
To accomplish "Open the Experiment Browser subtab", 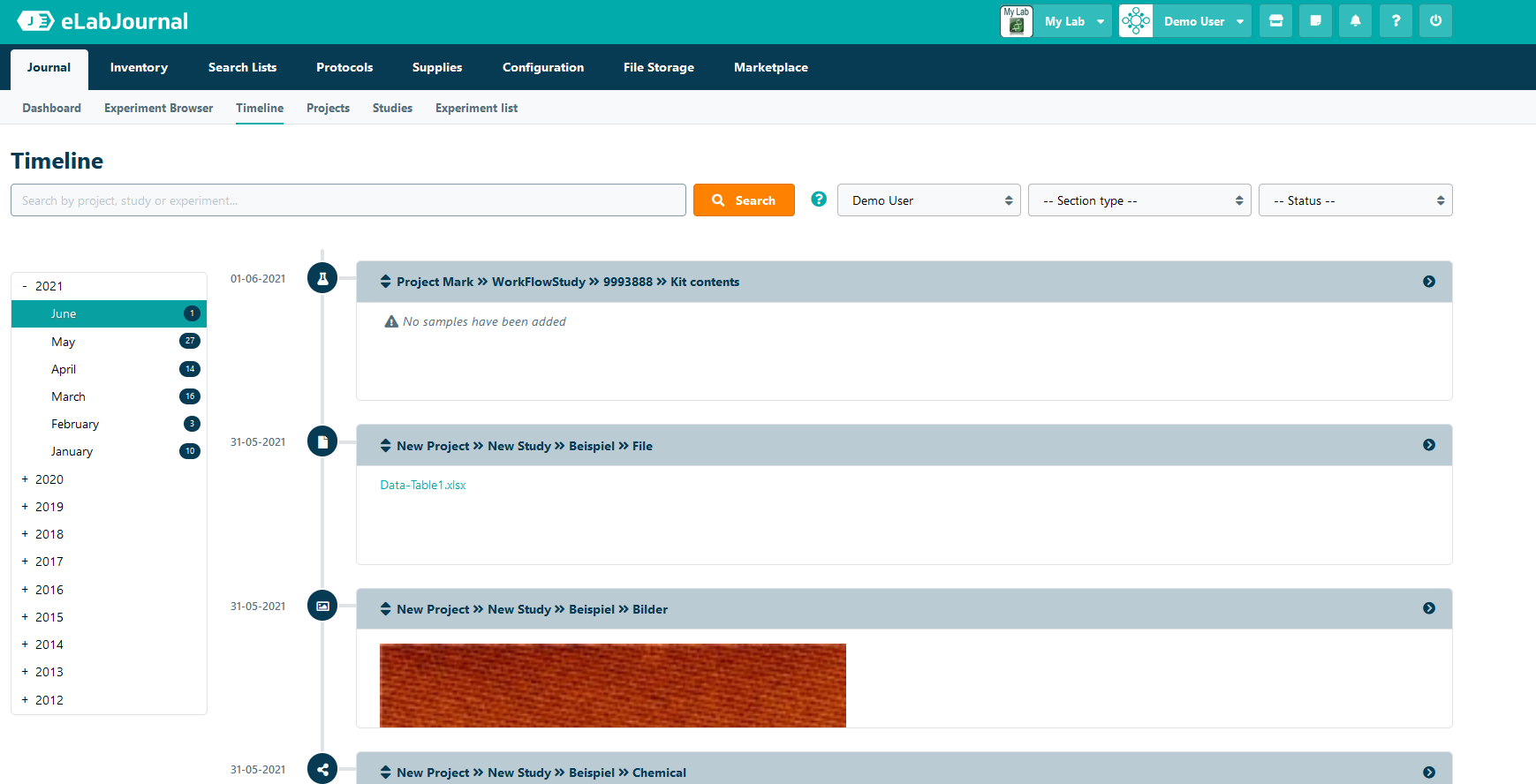I will click(x=159, y=108).
